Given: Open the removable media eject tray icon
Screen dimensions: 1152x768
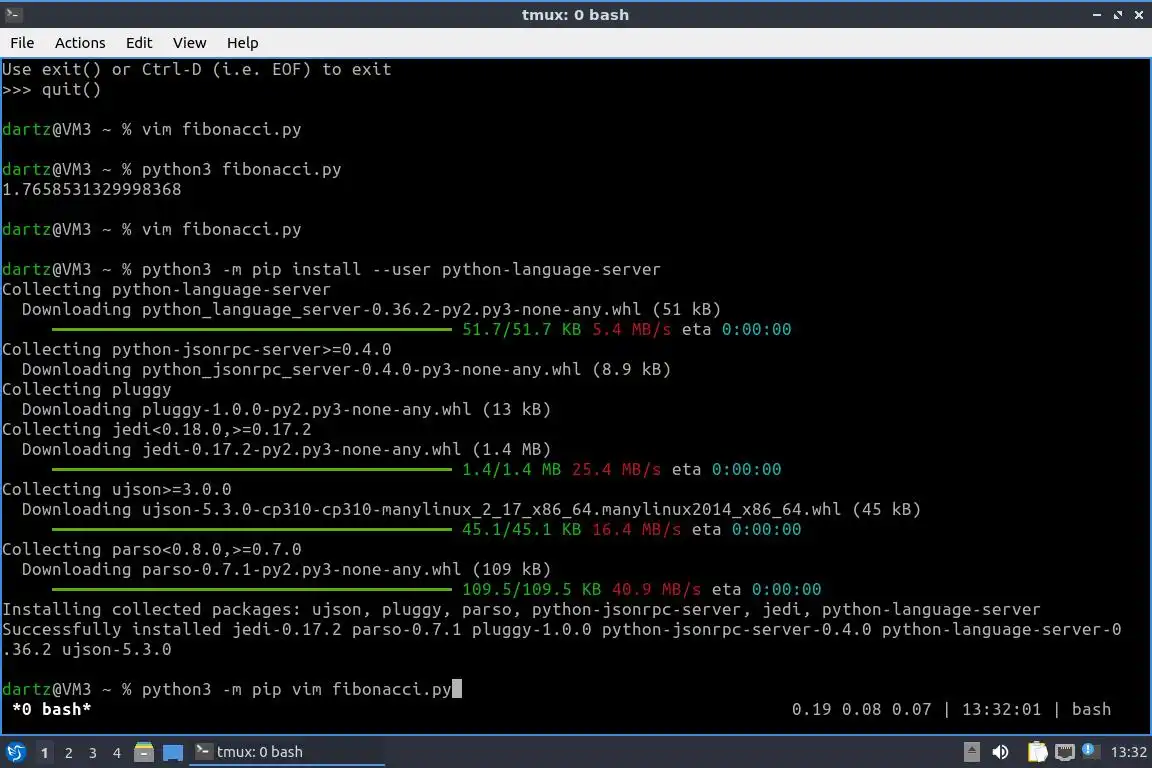Looking at the screenshot, I should 971,752.
